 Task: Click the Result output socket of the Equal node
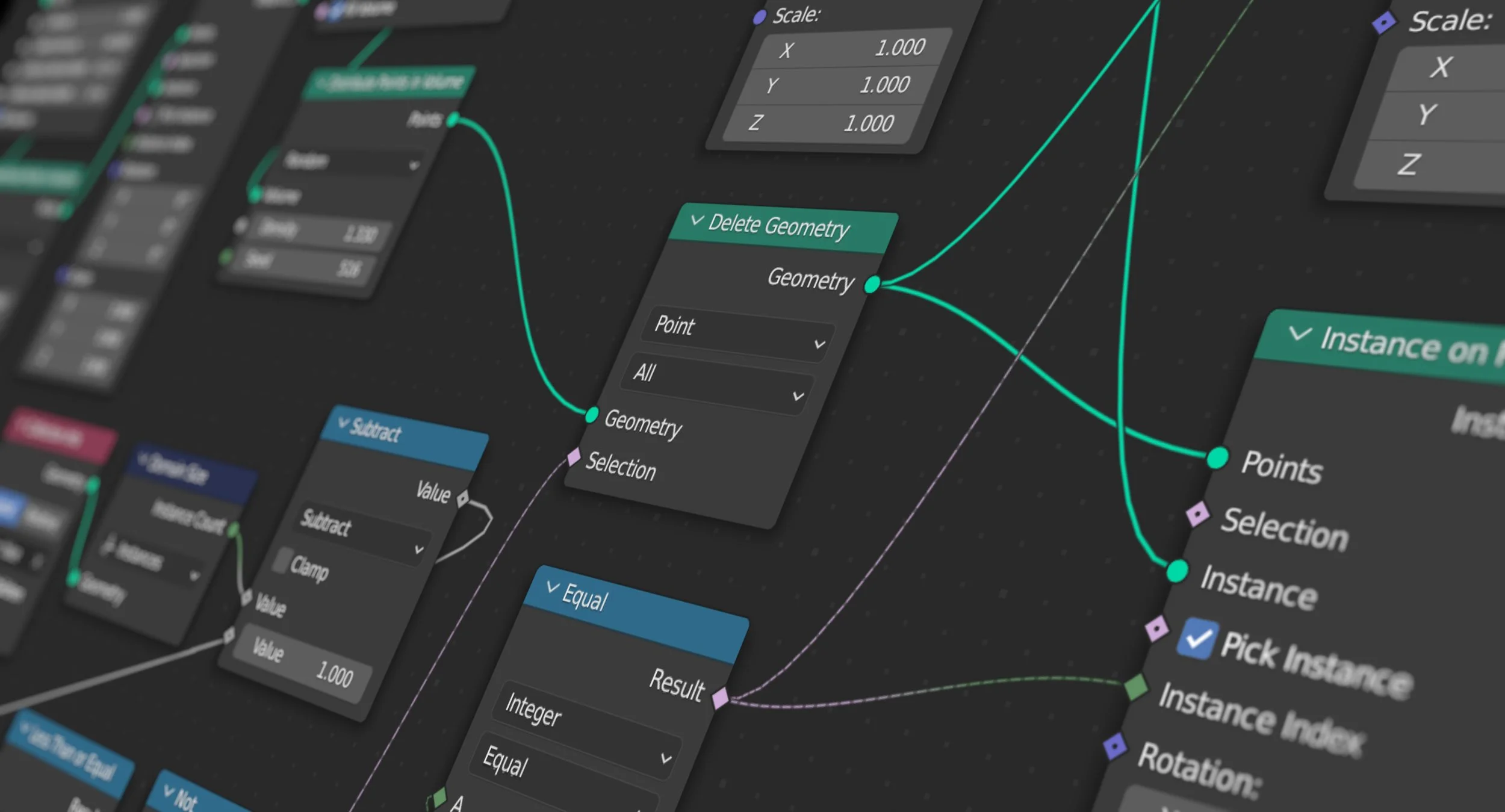(721, 698)
